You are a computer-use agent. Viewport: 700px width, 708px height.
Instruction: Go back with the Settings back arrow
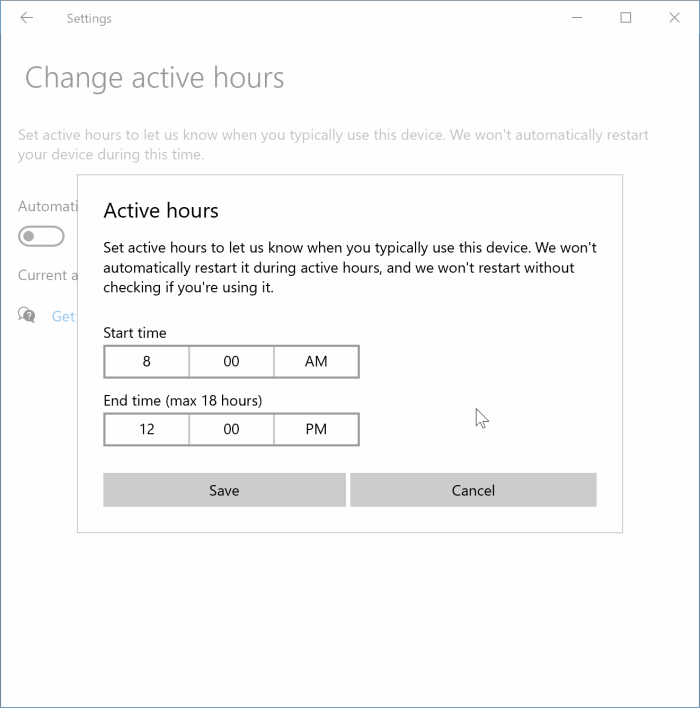[27, 18]
